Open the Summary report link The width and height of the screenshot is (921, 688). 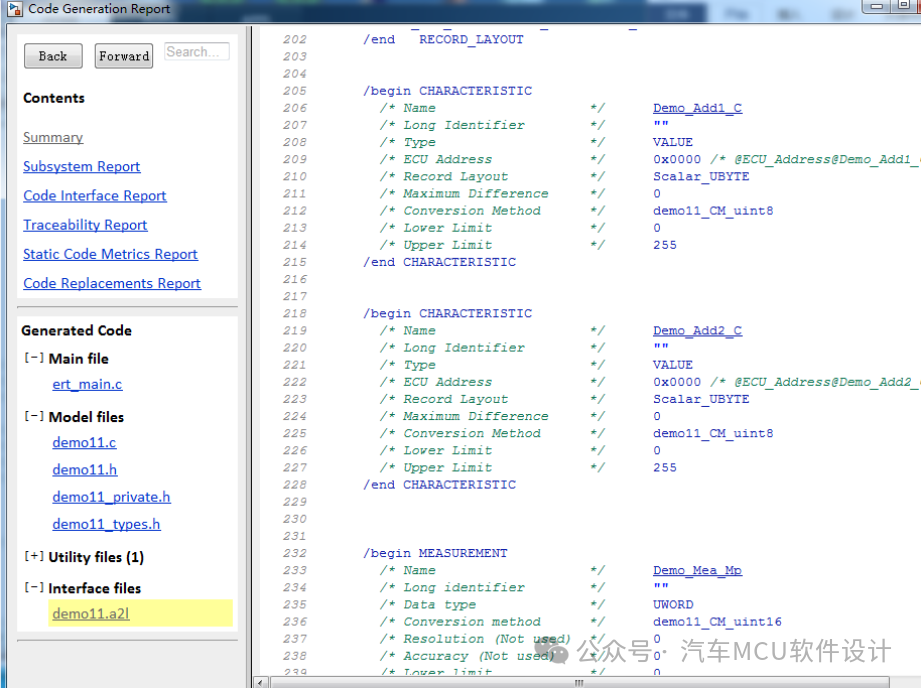[53, 137]
